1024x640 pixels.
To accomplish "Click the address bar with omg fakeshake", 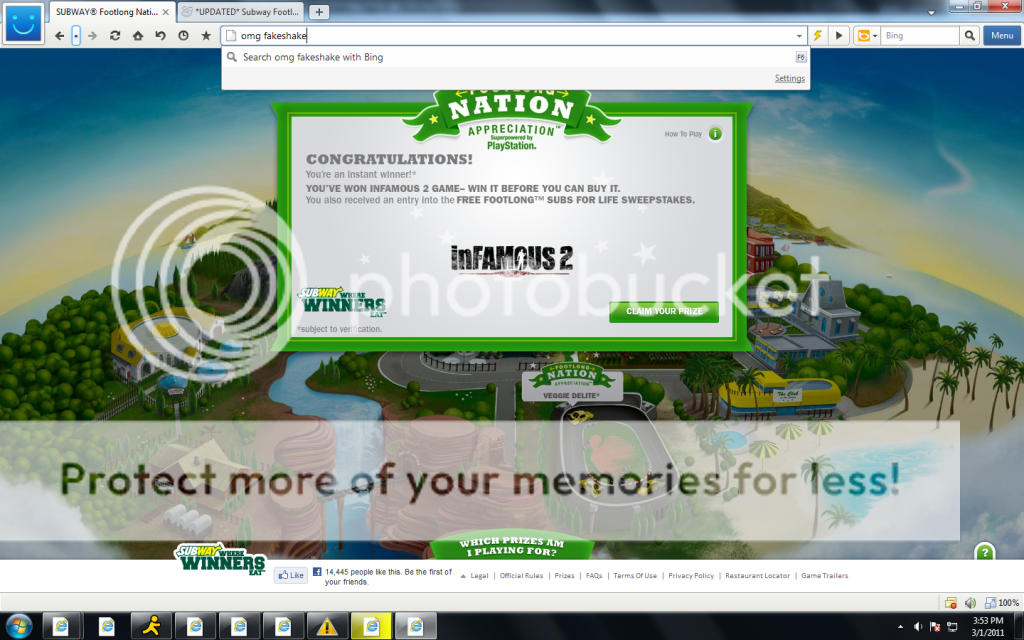I will click(x=509, y=36).
